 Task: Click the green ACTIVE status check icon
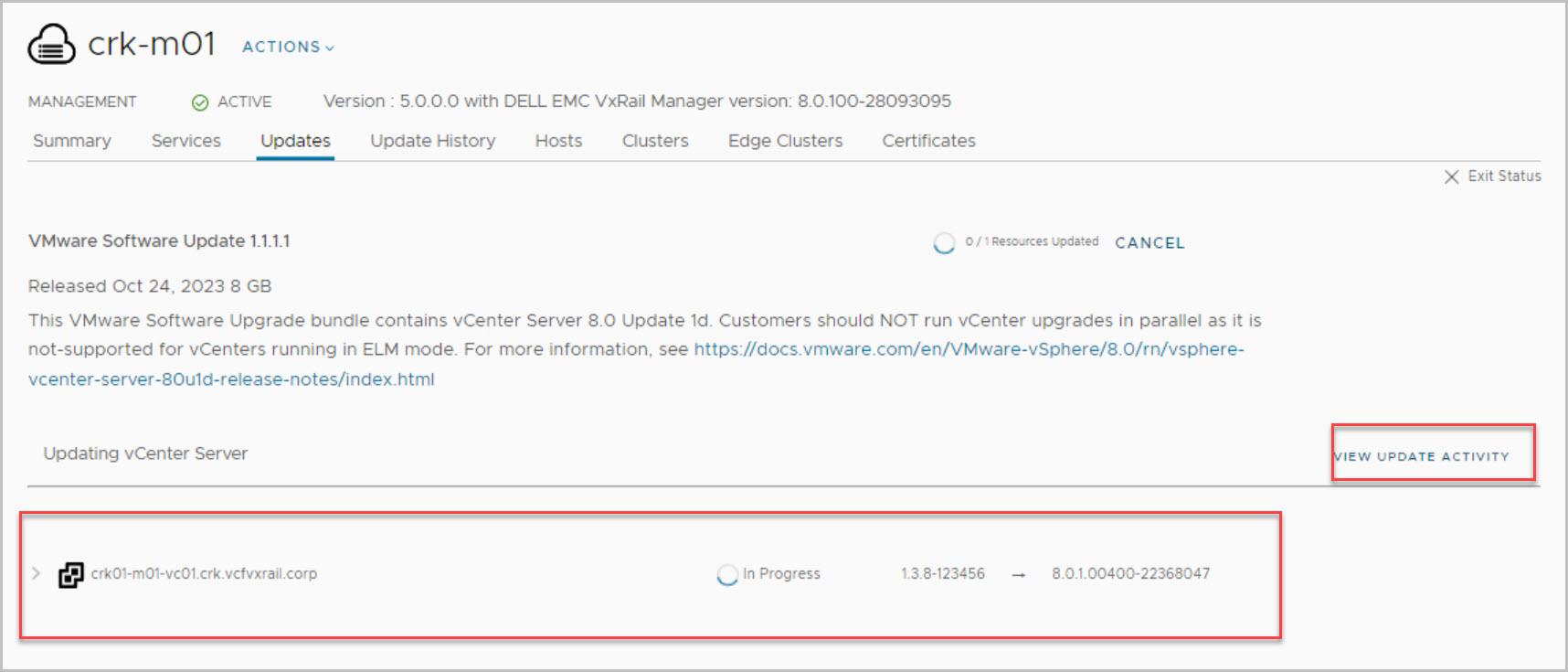click(200, 102)
